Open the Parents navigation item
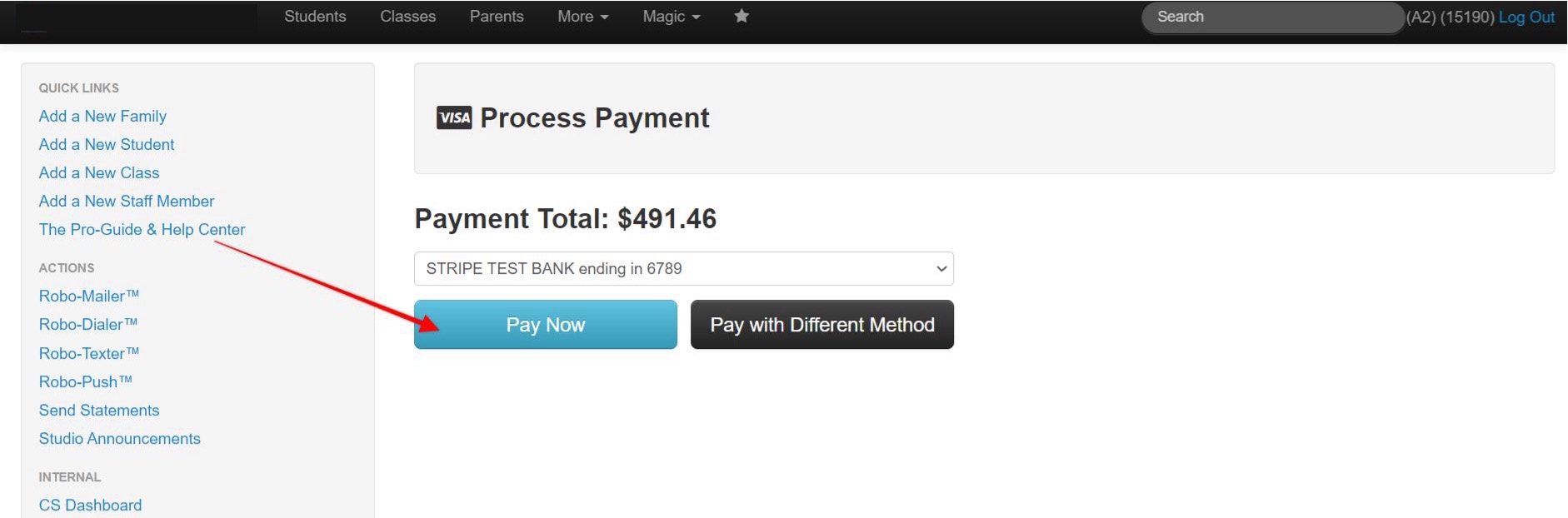This screenshot has width=1568, height=518. 497,17
